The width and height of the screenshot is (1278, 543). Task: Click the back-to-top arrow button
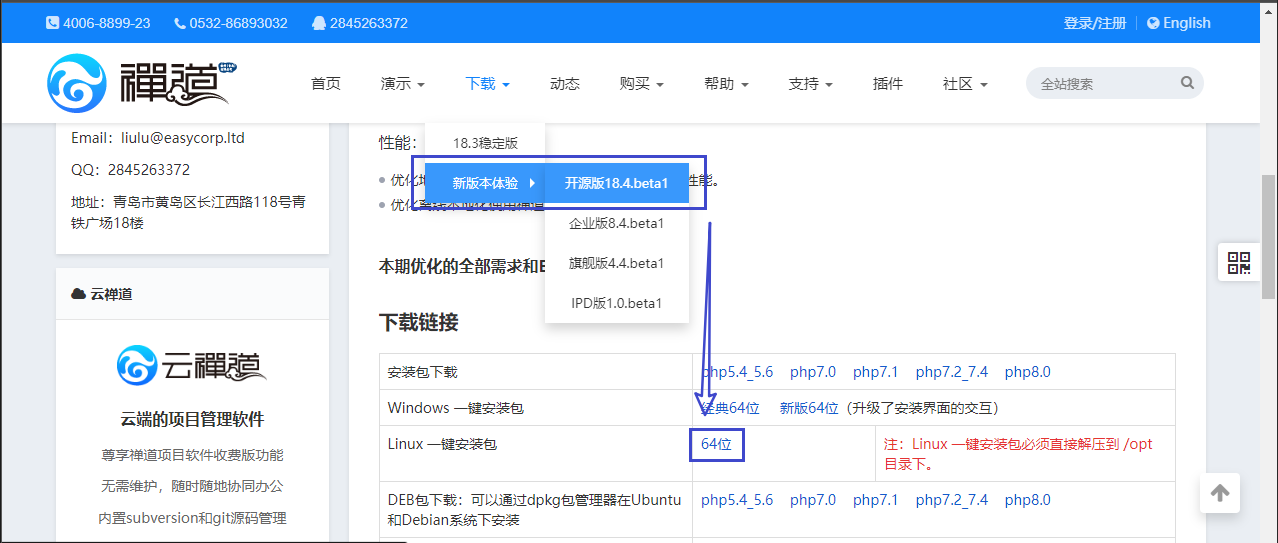tap(1220, 493)
